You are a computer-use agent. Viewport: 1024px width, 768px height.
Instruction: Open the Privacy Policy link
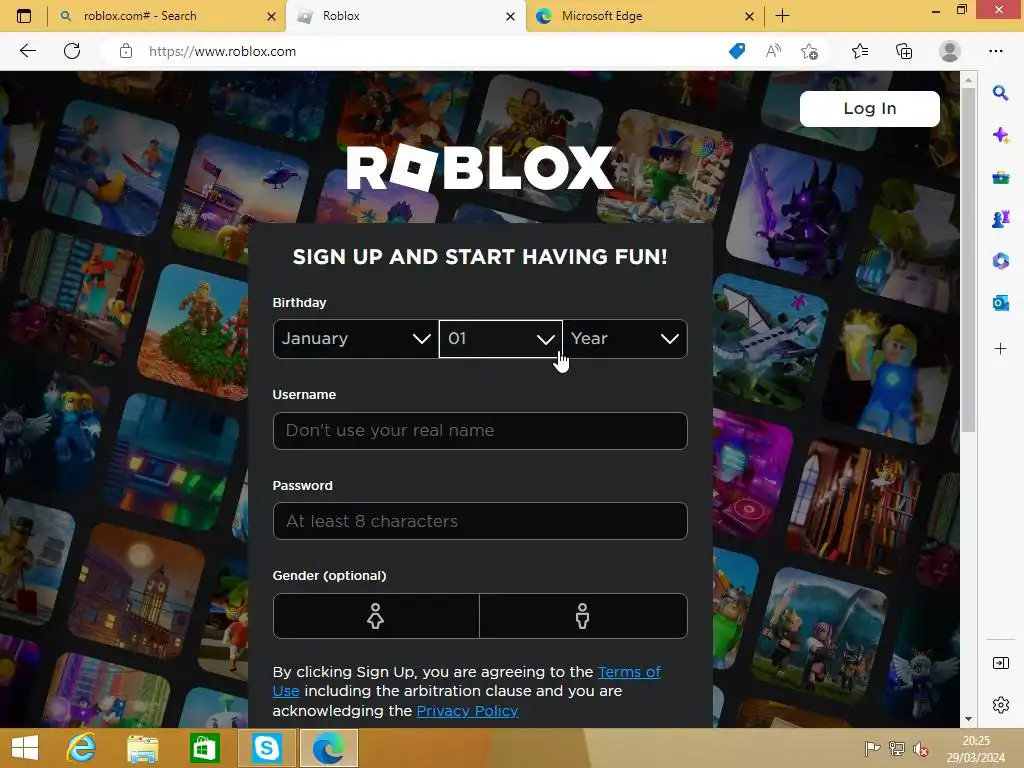tap(468, 711)
